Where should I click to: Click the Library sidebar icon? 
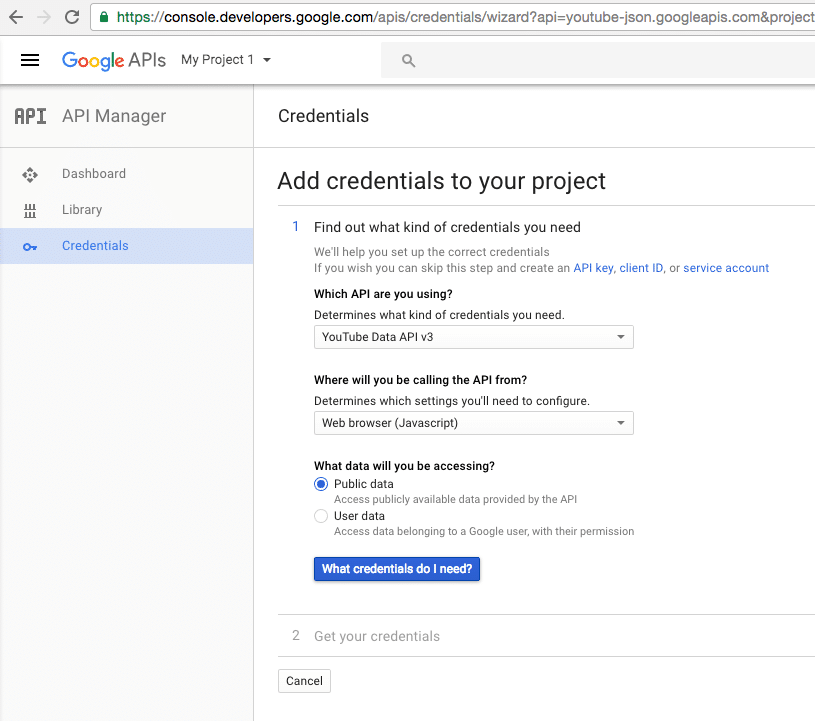[x=30, y=211]
